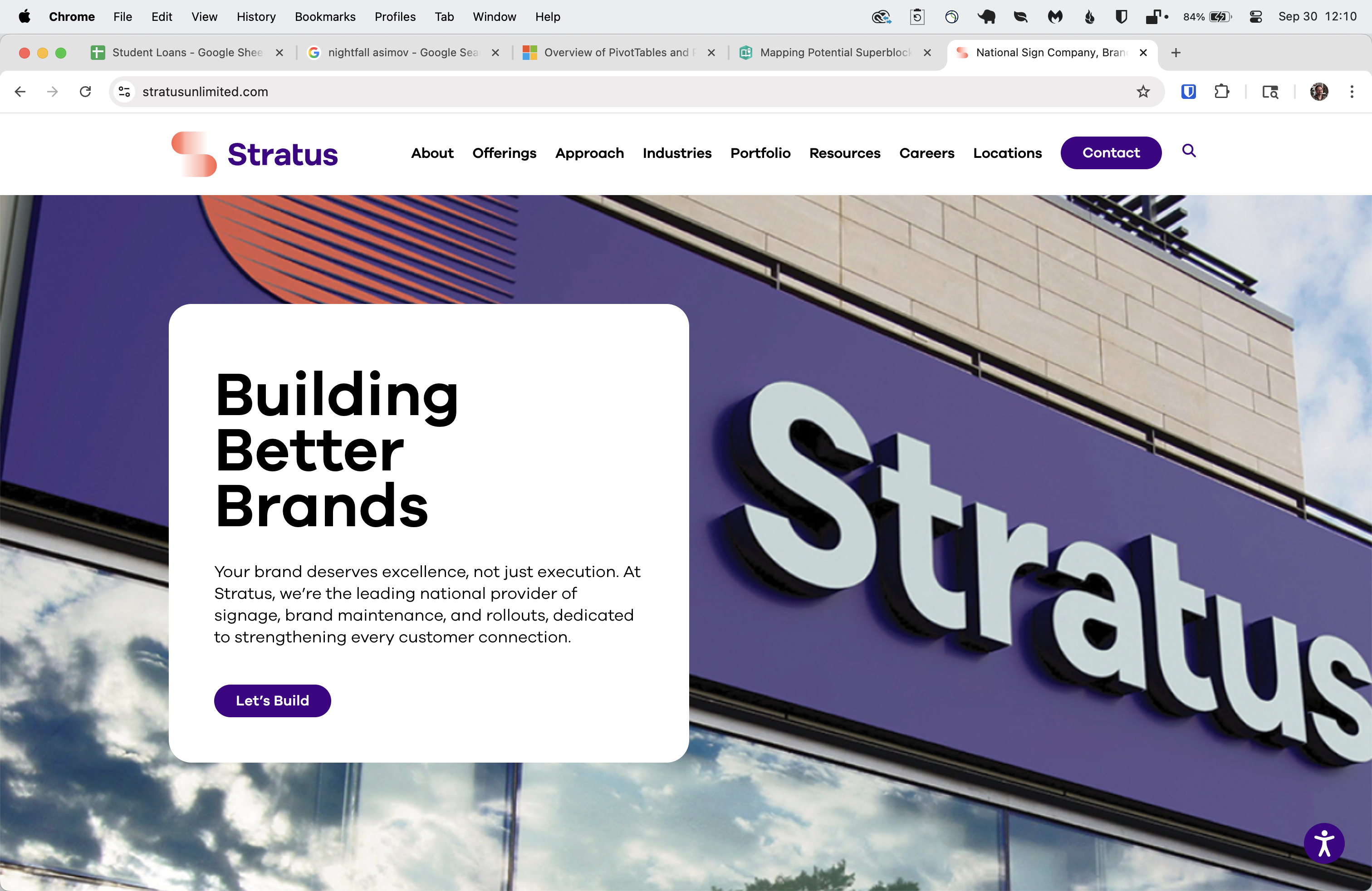The image size is (1372, 891).
Task: Expand the Resources nav item
Action: pyautogui.click(x=844, y=153)
